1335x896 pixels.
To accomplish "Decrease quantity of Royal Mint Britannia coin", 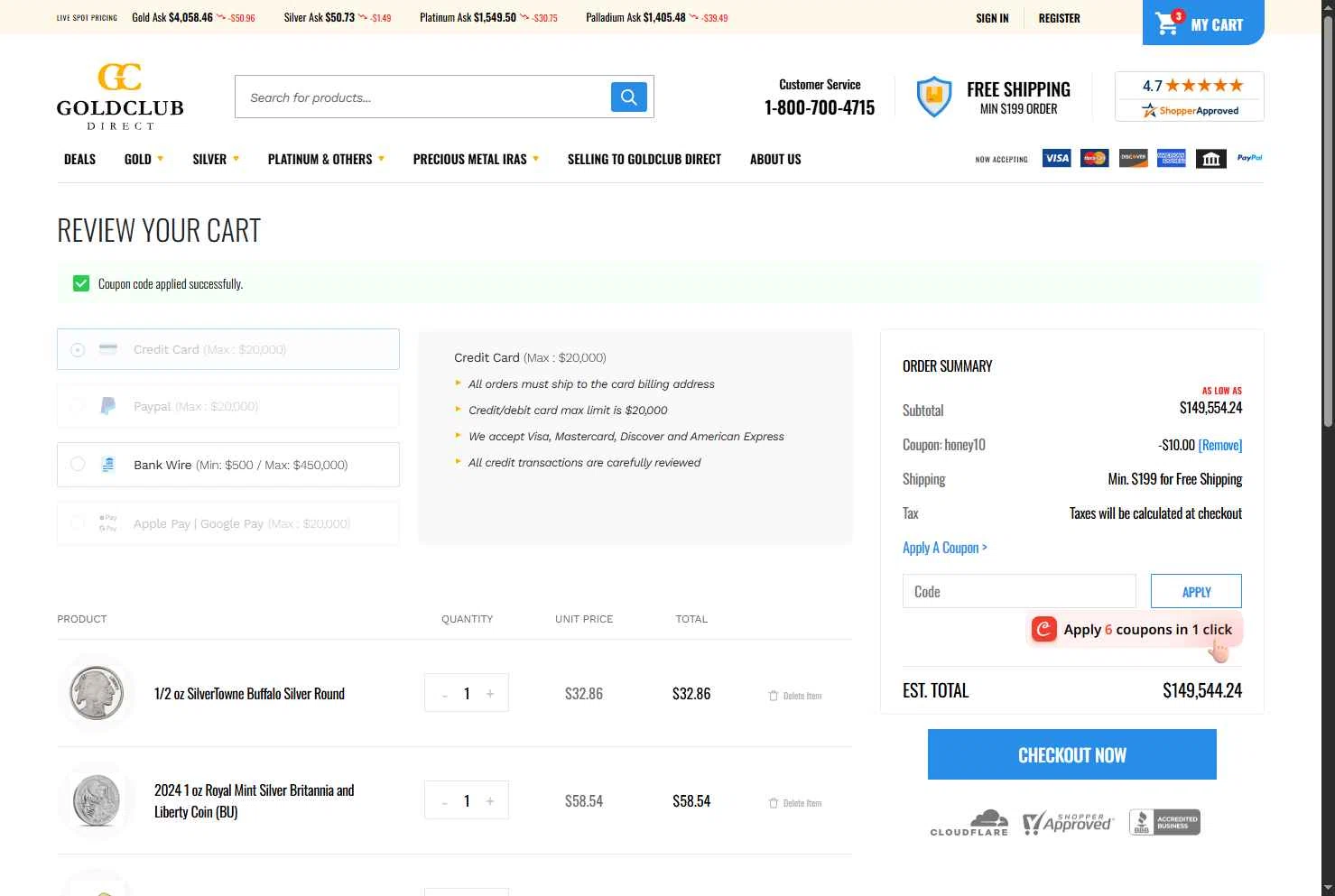I will 444,801.
